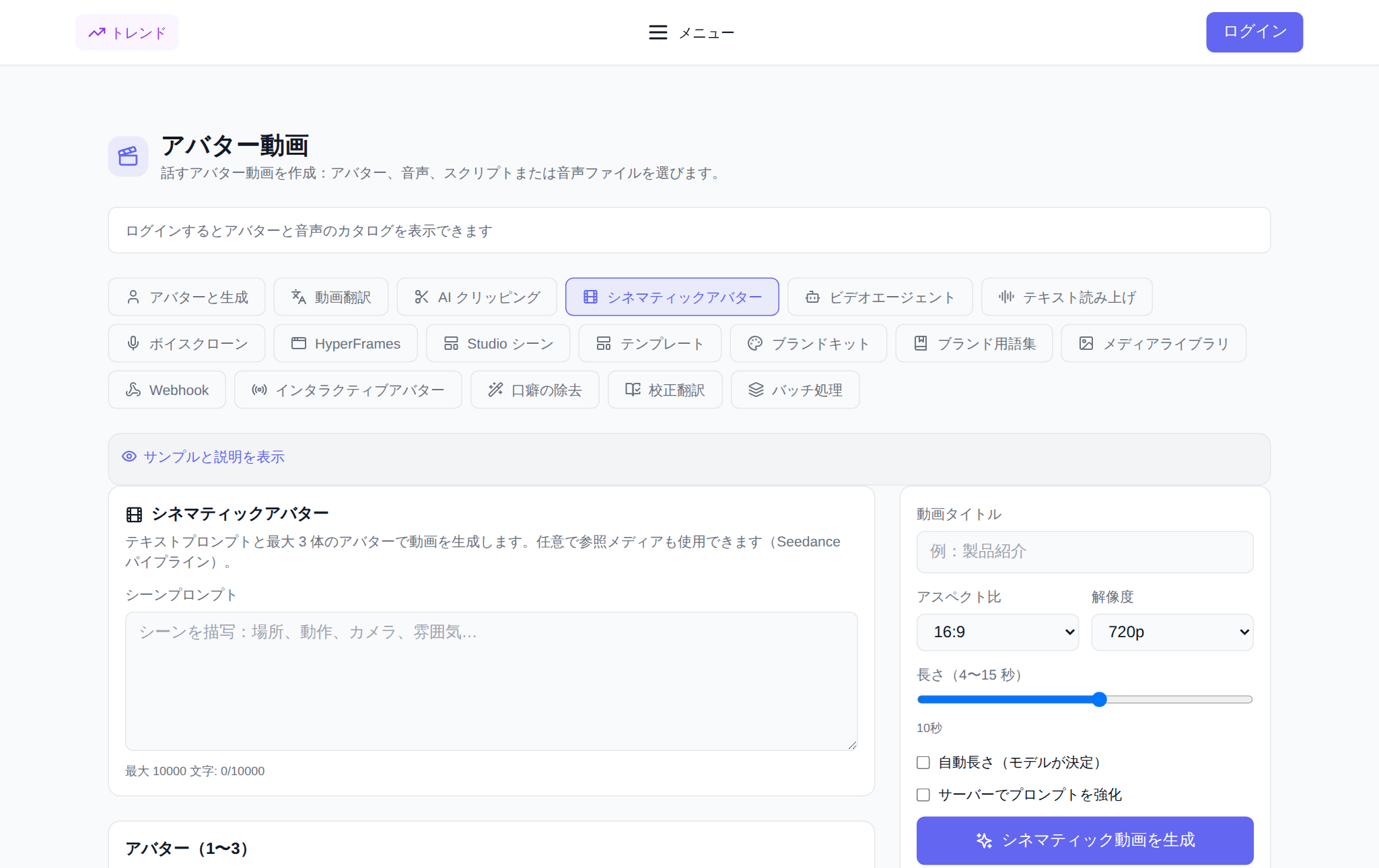The image size is (1379, 868).
Task: Click the sparkle icon on generate button
Action: coord(984,840)
